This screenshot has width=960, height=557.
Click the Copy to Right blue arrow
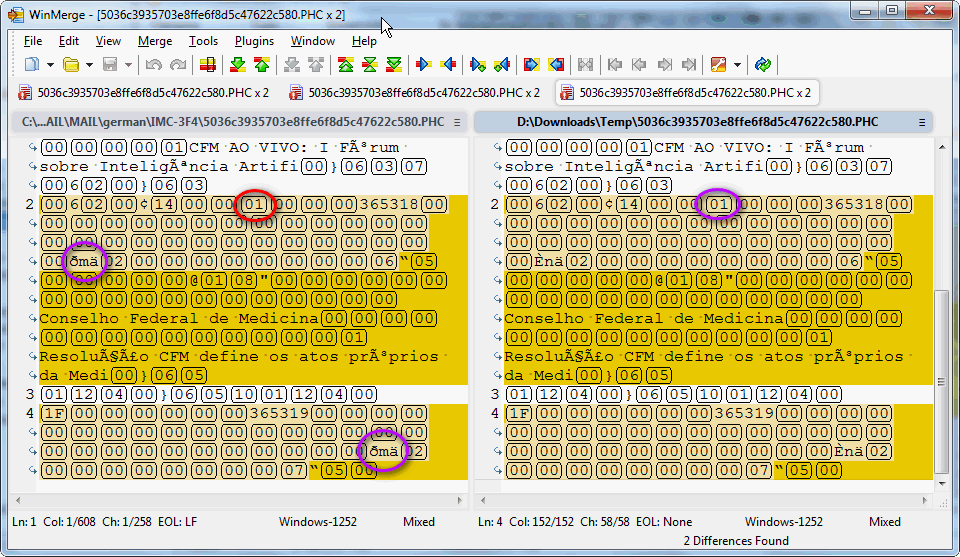(424, 65)
